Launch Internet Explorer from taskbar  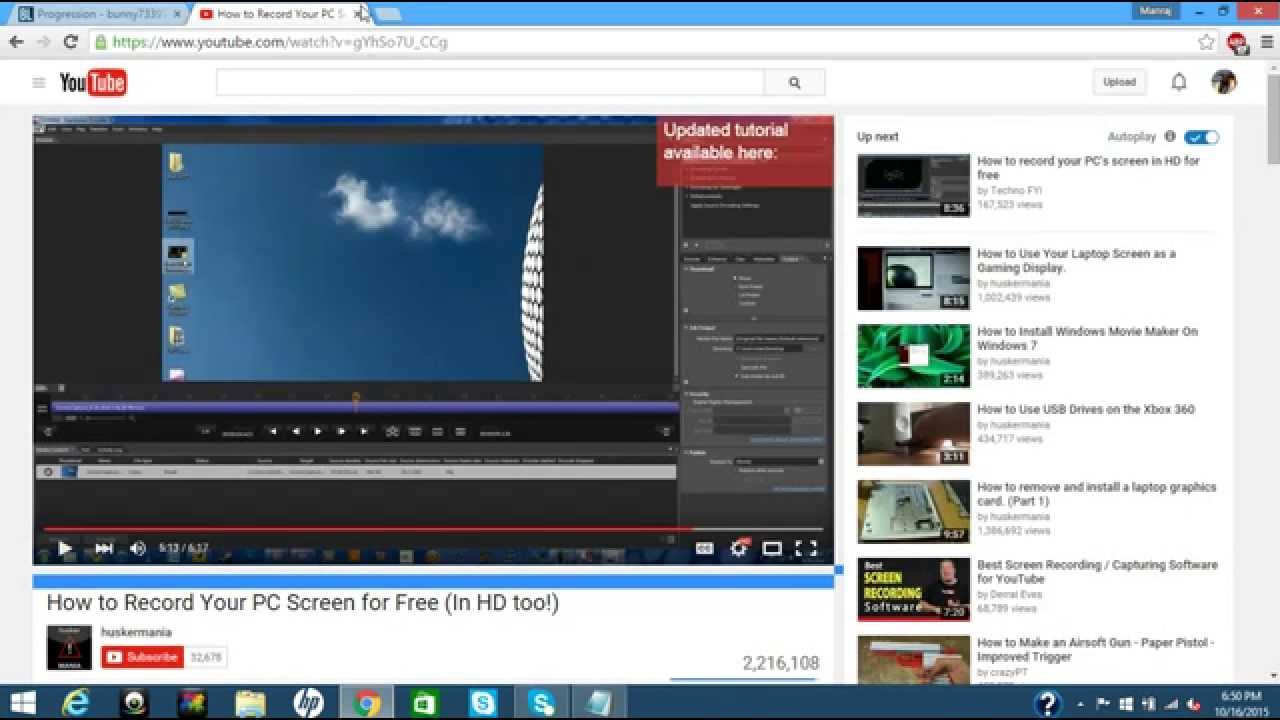76,703
